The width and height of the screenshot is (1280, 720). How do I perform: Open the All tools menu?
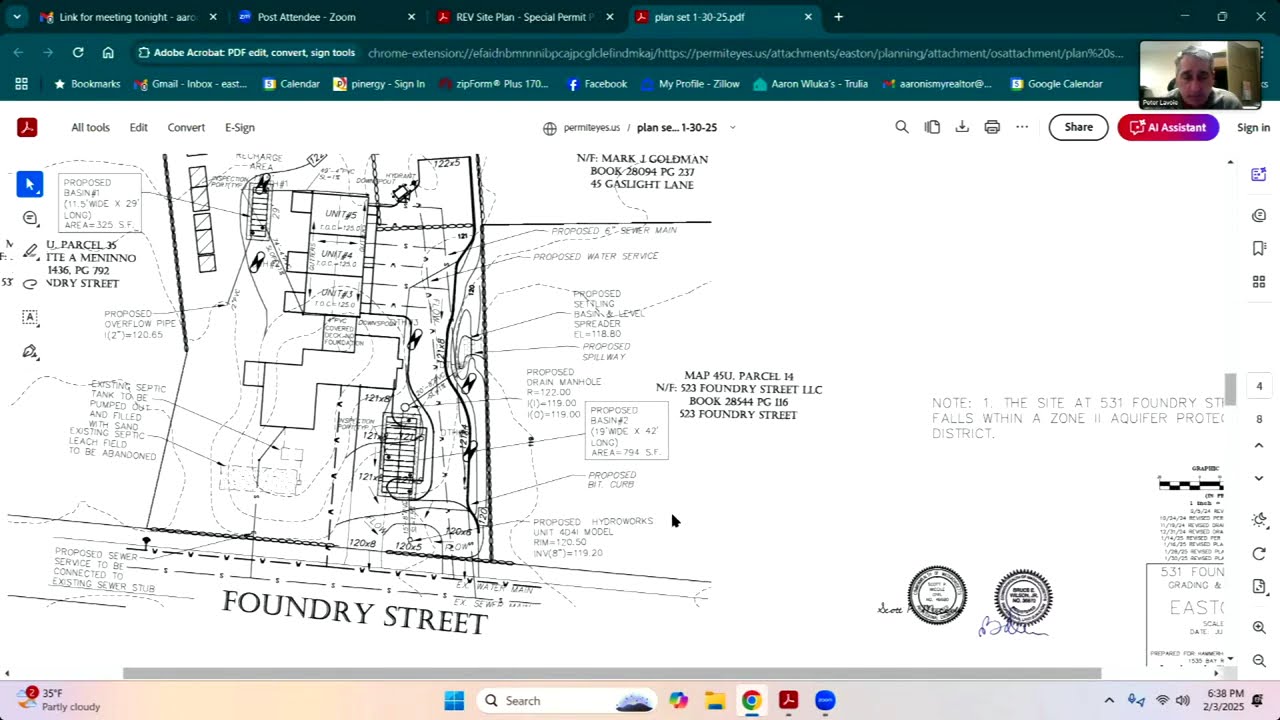click(x=90, y=127)
